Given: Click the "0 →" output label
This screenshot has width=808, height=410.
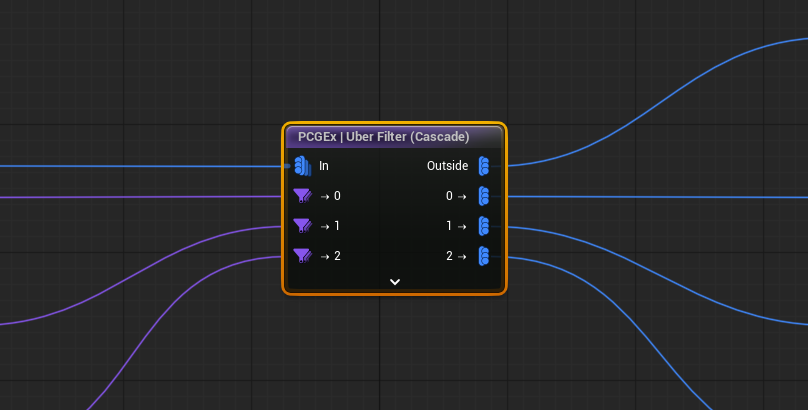Looking at the screenshot, I should 456,196.
